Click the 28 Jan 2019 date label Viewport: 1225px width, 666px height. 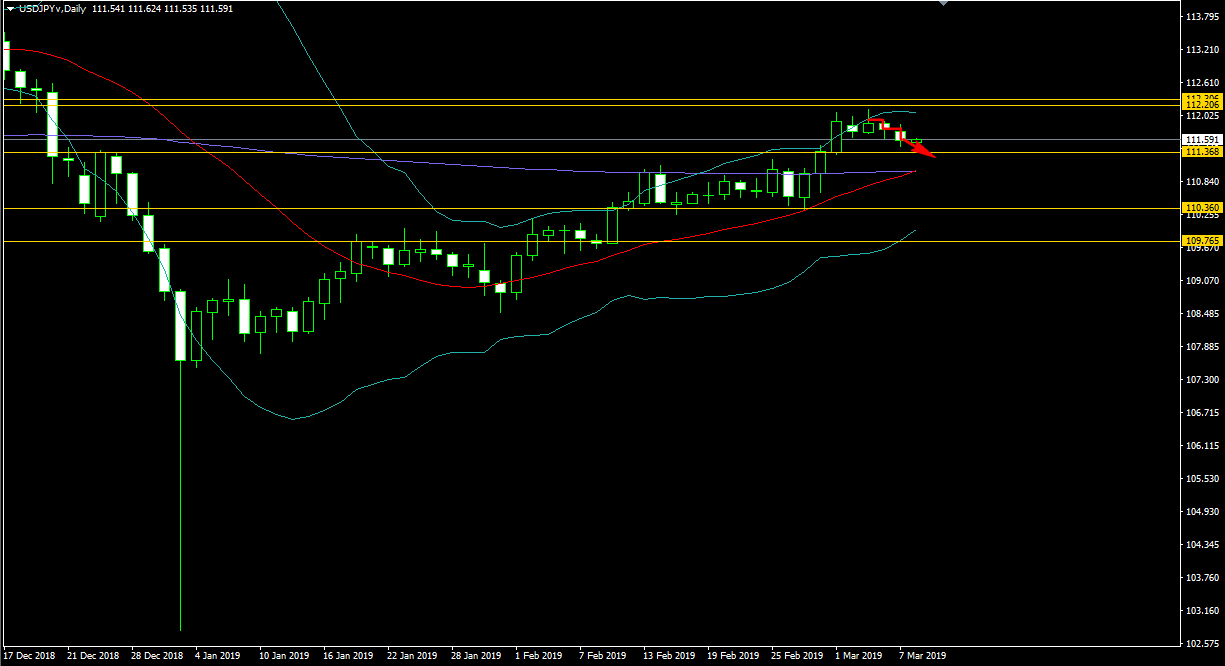pos(476,657)
